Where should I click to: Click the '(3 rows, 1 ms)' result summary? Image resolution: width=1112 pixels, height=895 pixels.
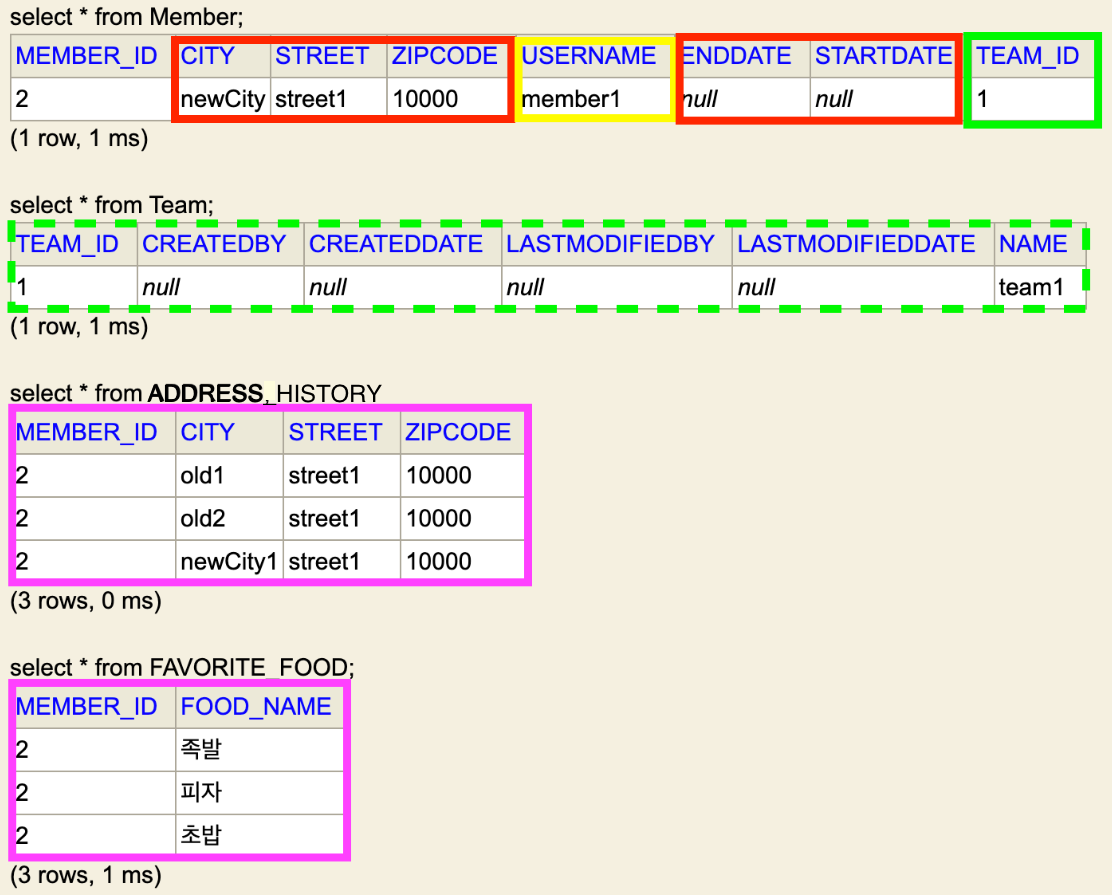pyautogui.click(x=86, y=875)
